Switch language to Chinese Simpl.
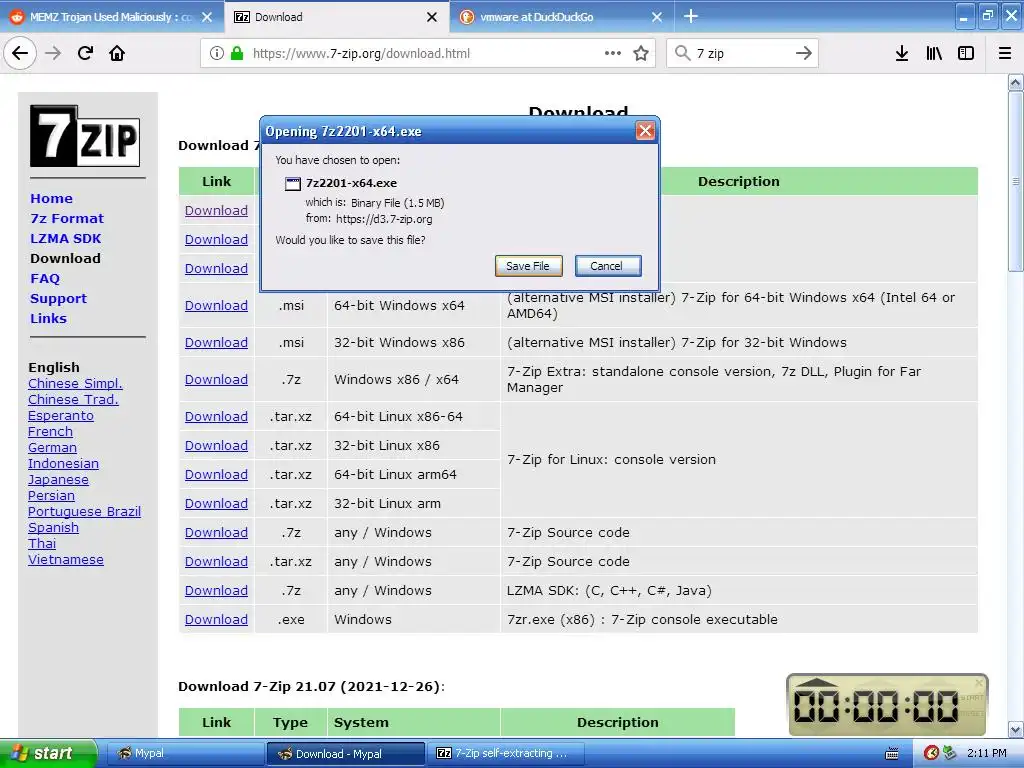Image resolution: width=1024 pixels, height=768 pixels. tap(75, 383)
